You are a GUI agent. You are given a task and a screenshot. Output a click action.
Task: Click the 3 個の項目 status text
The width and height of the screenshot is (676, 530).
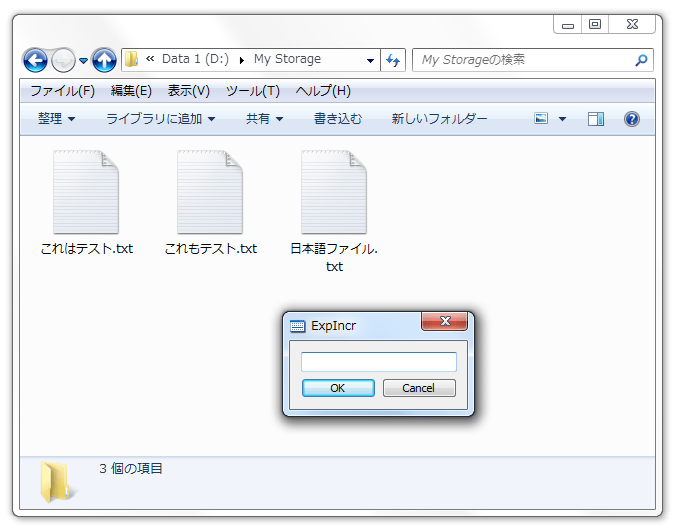point(131,469)
